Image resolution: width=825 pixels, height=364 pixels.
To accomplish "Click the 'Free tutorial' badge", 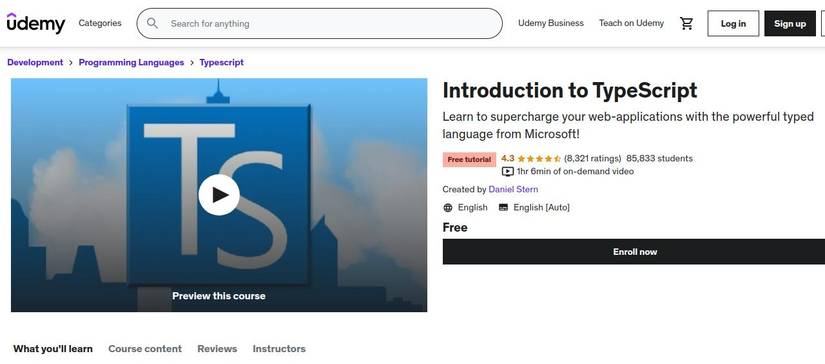I will pyautogui.click(x=469, y=159).
